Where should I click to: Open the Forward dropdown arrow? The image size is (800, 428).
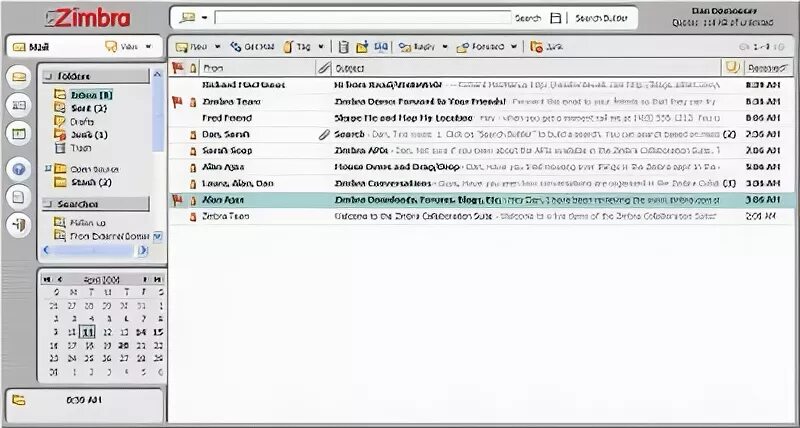(514, 47)
